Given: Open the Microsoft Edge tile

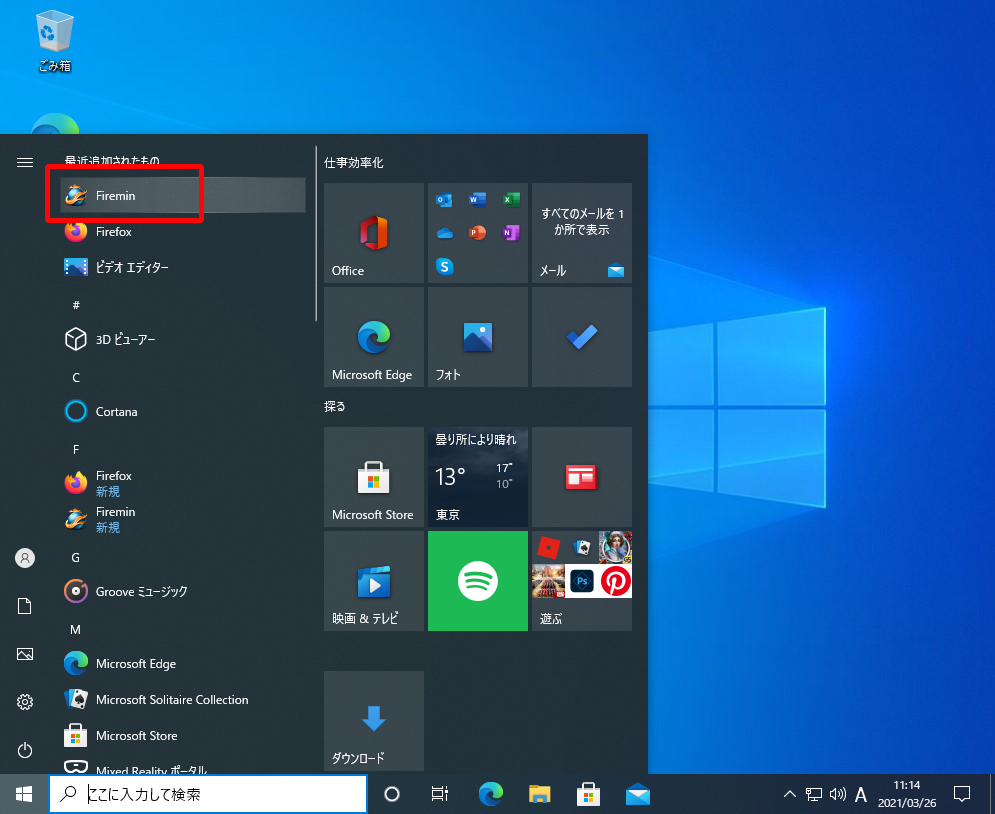Looking at the screenshot, I should [x=373, y=337].
